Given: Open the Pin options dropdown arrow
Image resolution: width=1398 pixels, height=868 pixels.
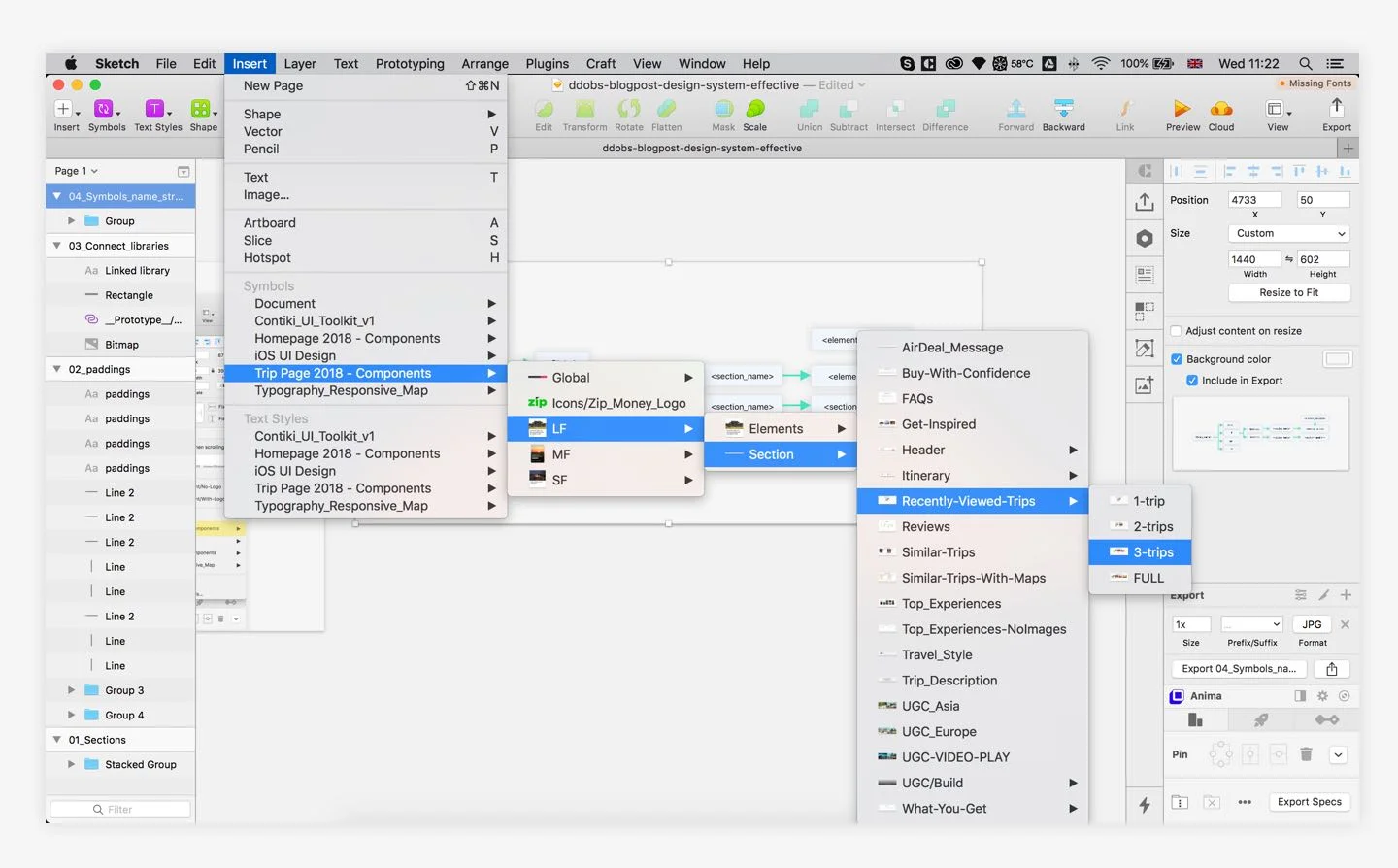Looking at the screenshot, I should pyautogui.click(x=1338, y=754).
